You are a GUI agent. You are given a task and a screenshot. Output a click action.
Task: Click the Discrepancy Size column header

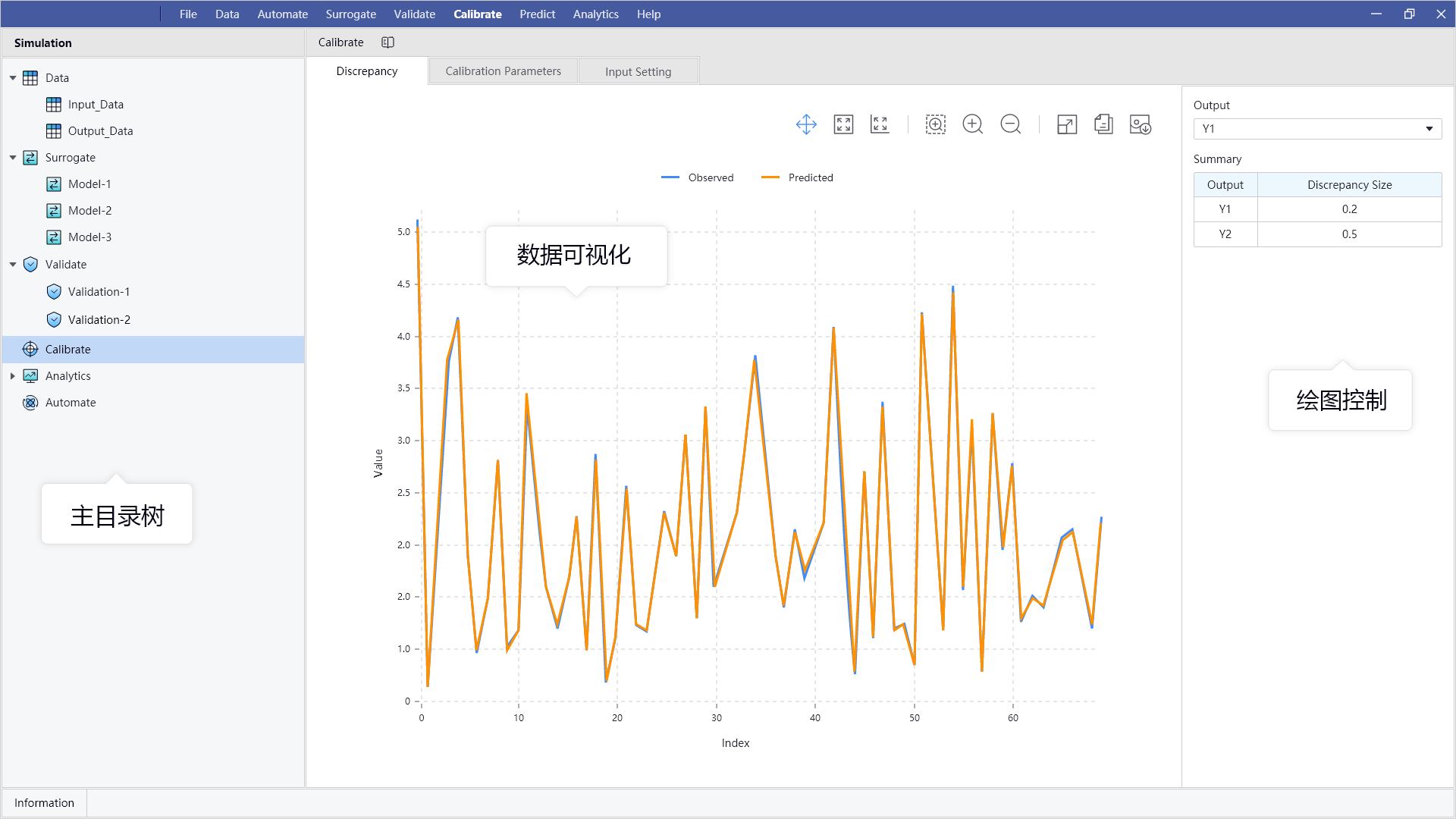[1349, 185]
